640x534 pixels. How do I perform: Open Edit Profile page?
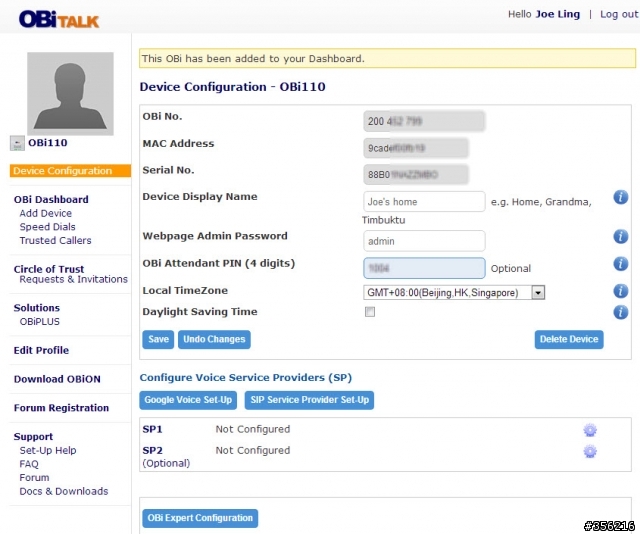pos(41,350)
